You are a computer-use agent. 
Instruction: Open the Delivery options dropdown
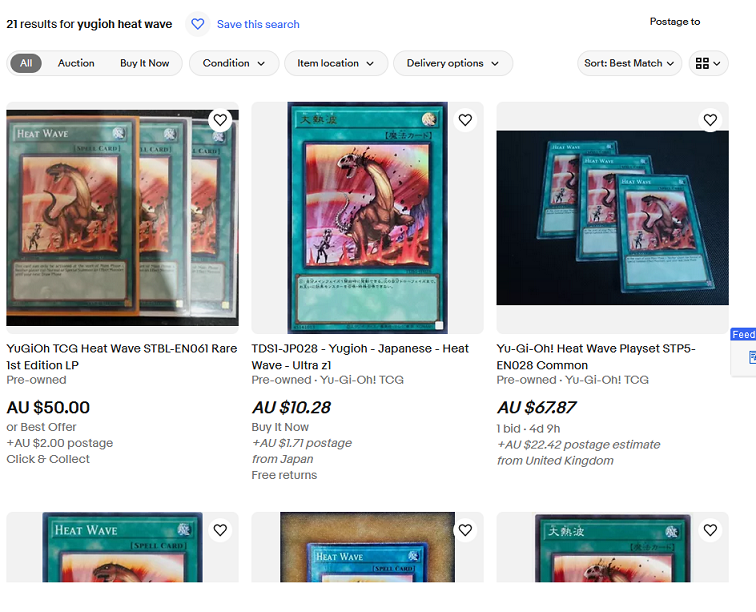453,63
